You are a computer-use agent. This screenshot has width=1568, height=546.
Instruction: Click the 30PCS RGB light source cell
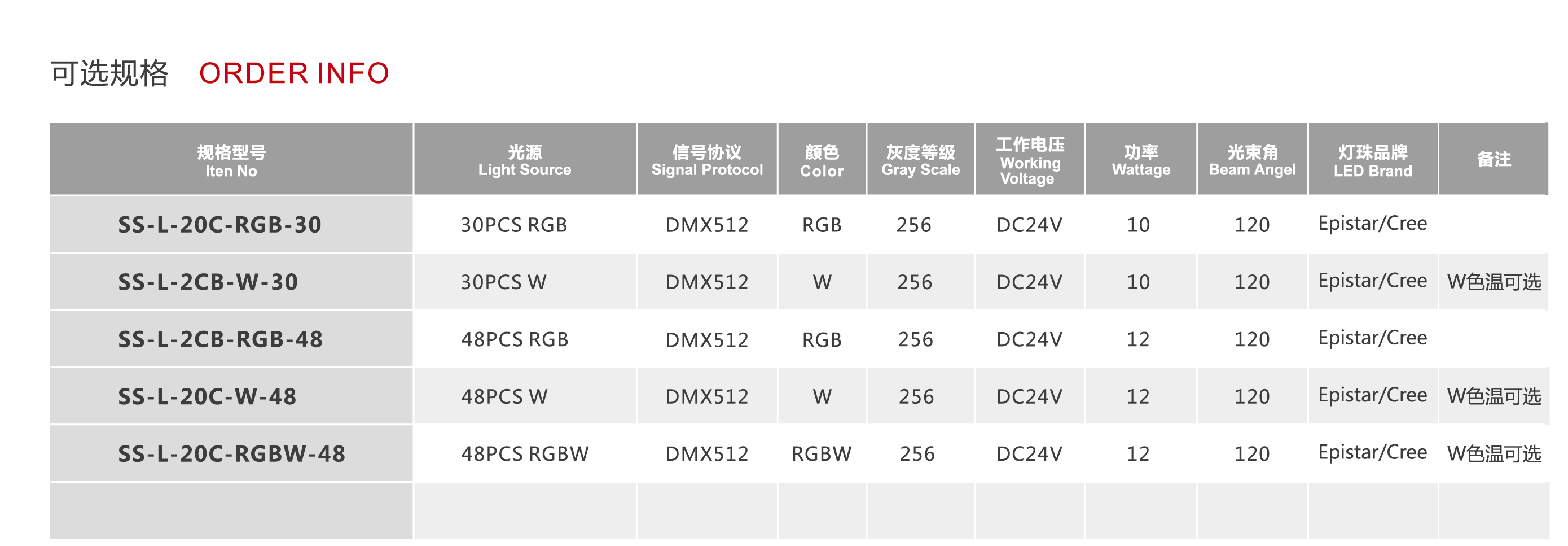coord(514,225)
